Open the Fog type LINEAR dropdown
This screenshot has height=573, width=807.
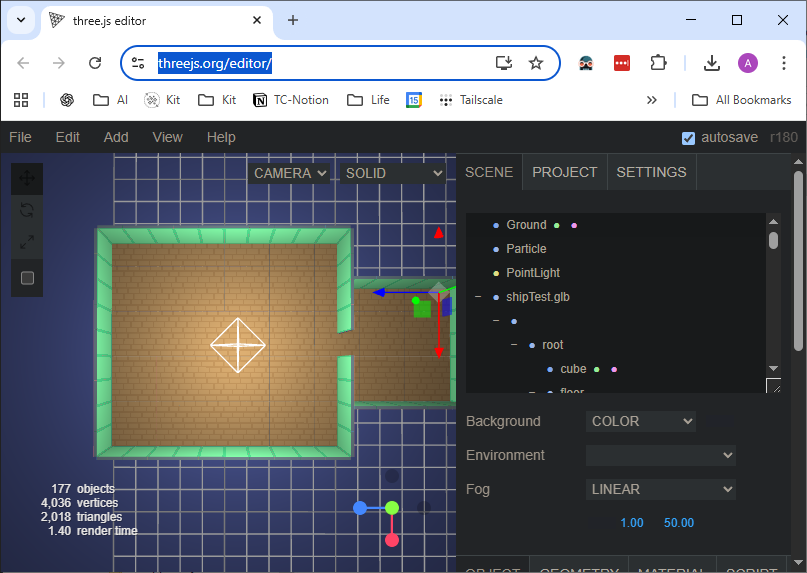coord(661,489)
